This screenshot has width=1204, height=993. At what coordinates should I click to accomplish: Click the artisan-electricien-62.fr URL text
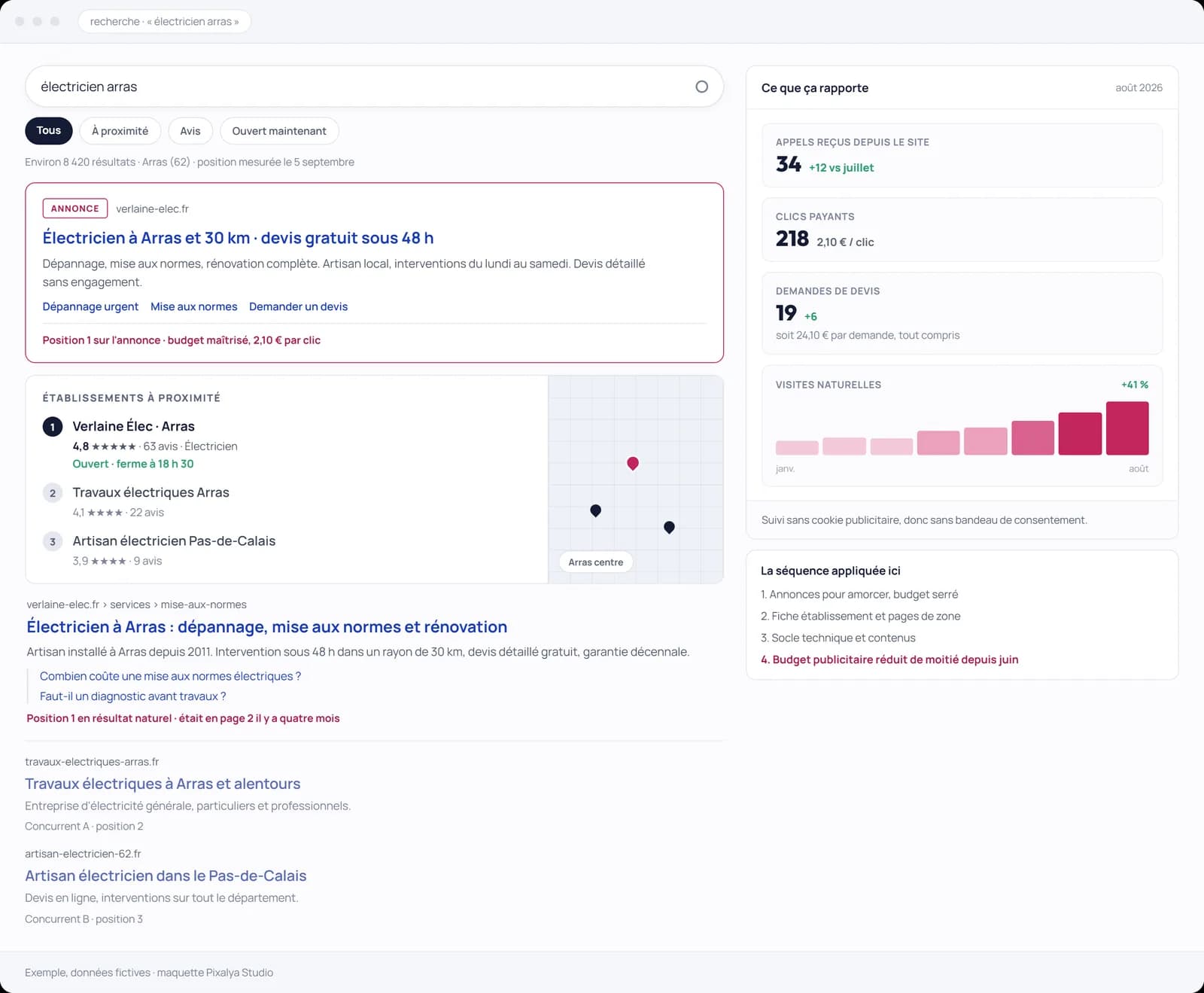point(83,854)
